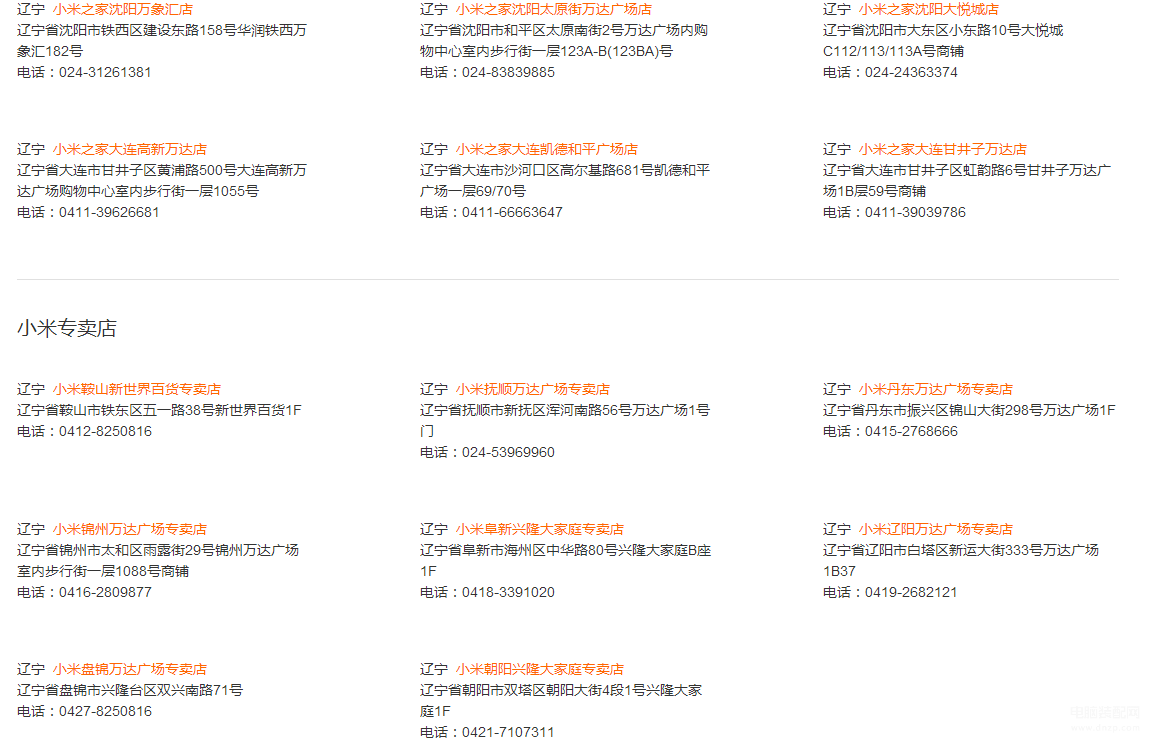Click the address containing 新运大街333号万达广场1B37

click(961, 561)
